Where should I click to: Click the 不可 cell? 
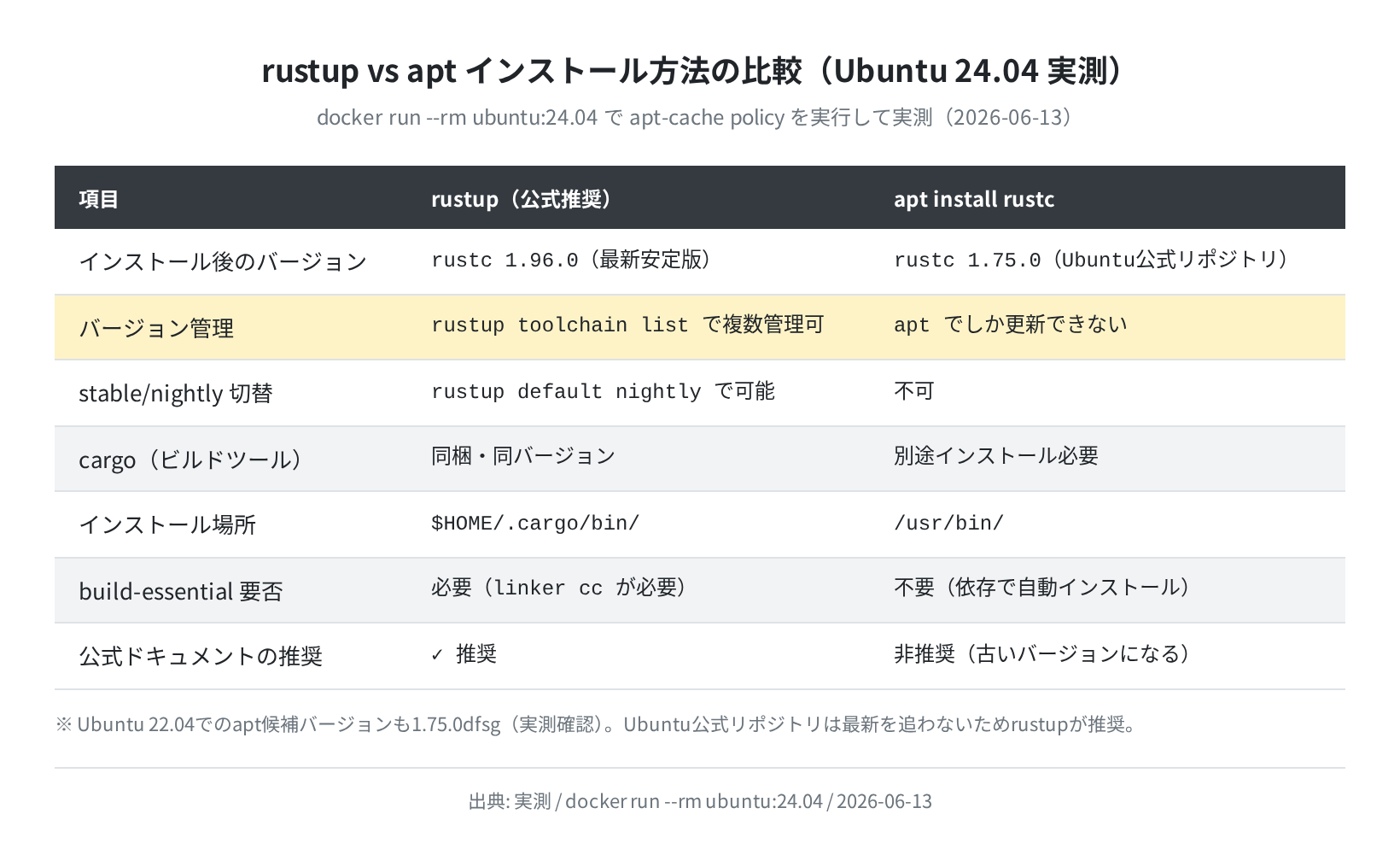coord(914,391)
